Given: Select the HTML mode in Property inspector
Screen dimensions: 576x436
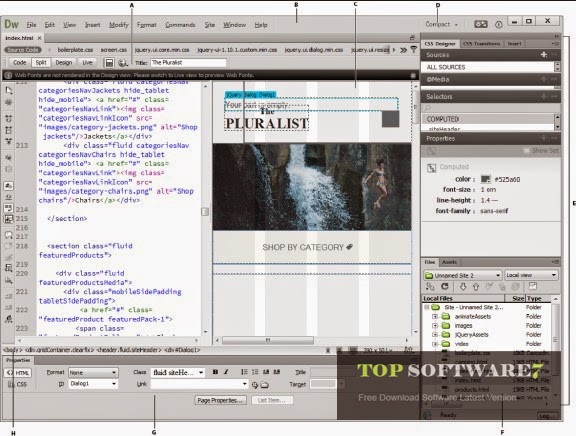Looking at the screenshot, I should pos(18,373).
